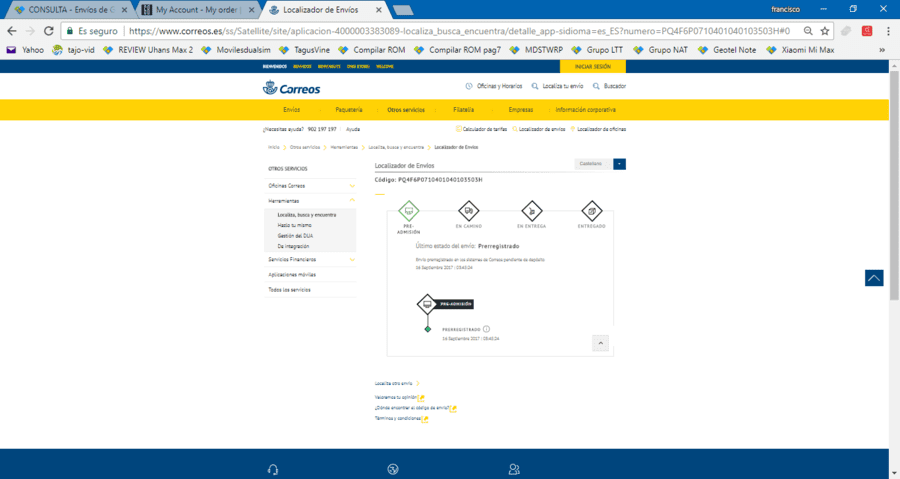Click the Oficinas y Horarios link
This screenshot has height=479, width=900.
499,86
